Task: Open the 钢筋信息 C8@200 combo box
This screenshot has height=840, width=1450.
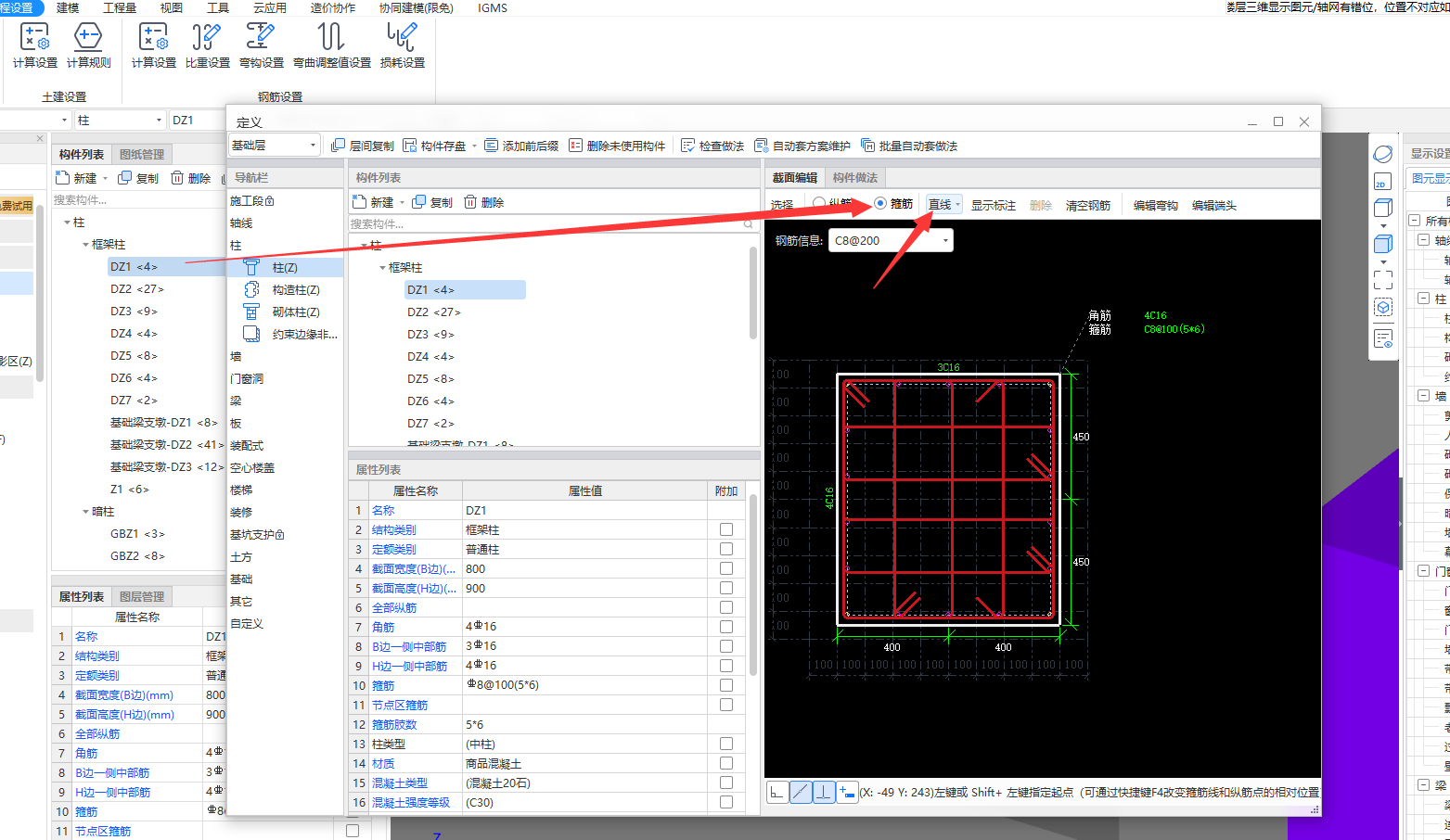Action: point(891,240)
